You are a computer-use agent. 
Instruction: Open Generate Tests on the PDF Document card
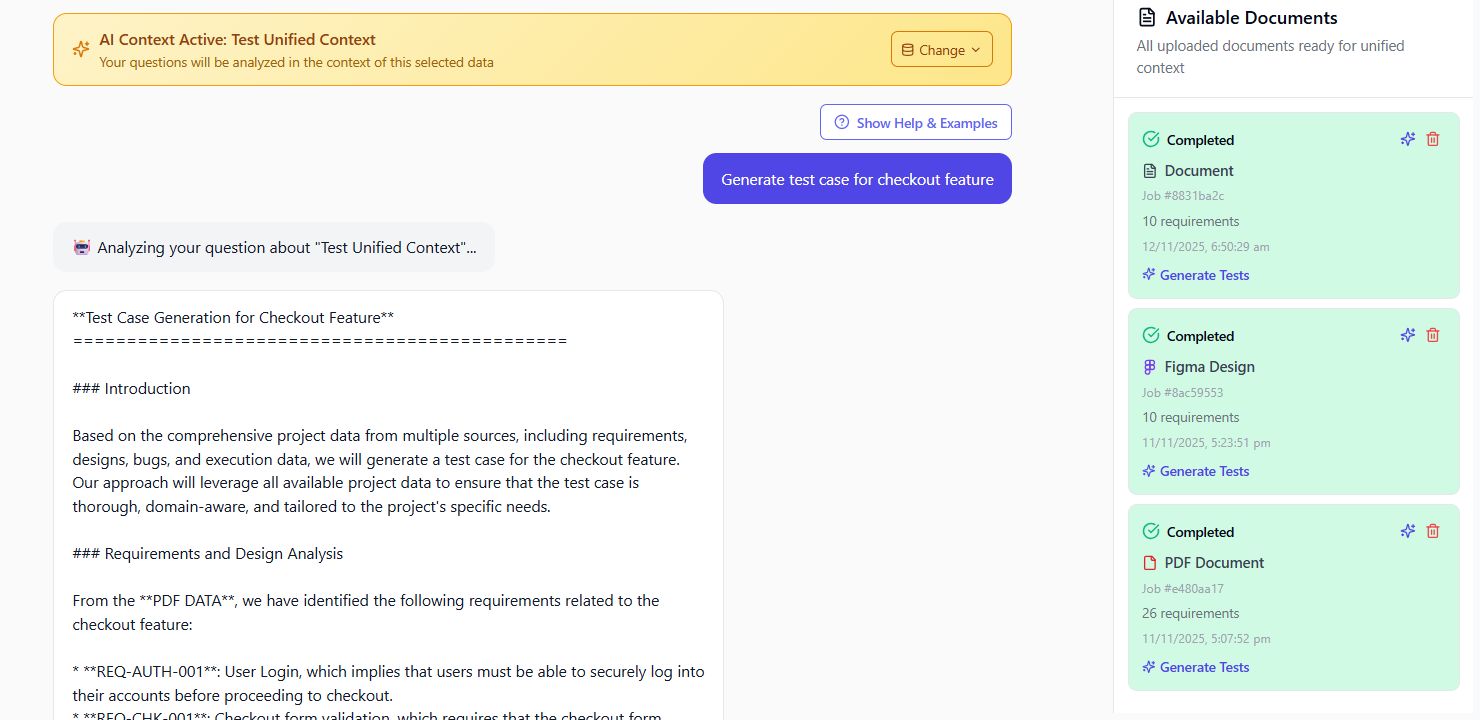(x=1195, y=666)
